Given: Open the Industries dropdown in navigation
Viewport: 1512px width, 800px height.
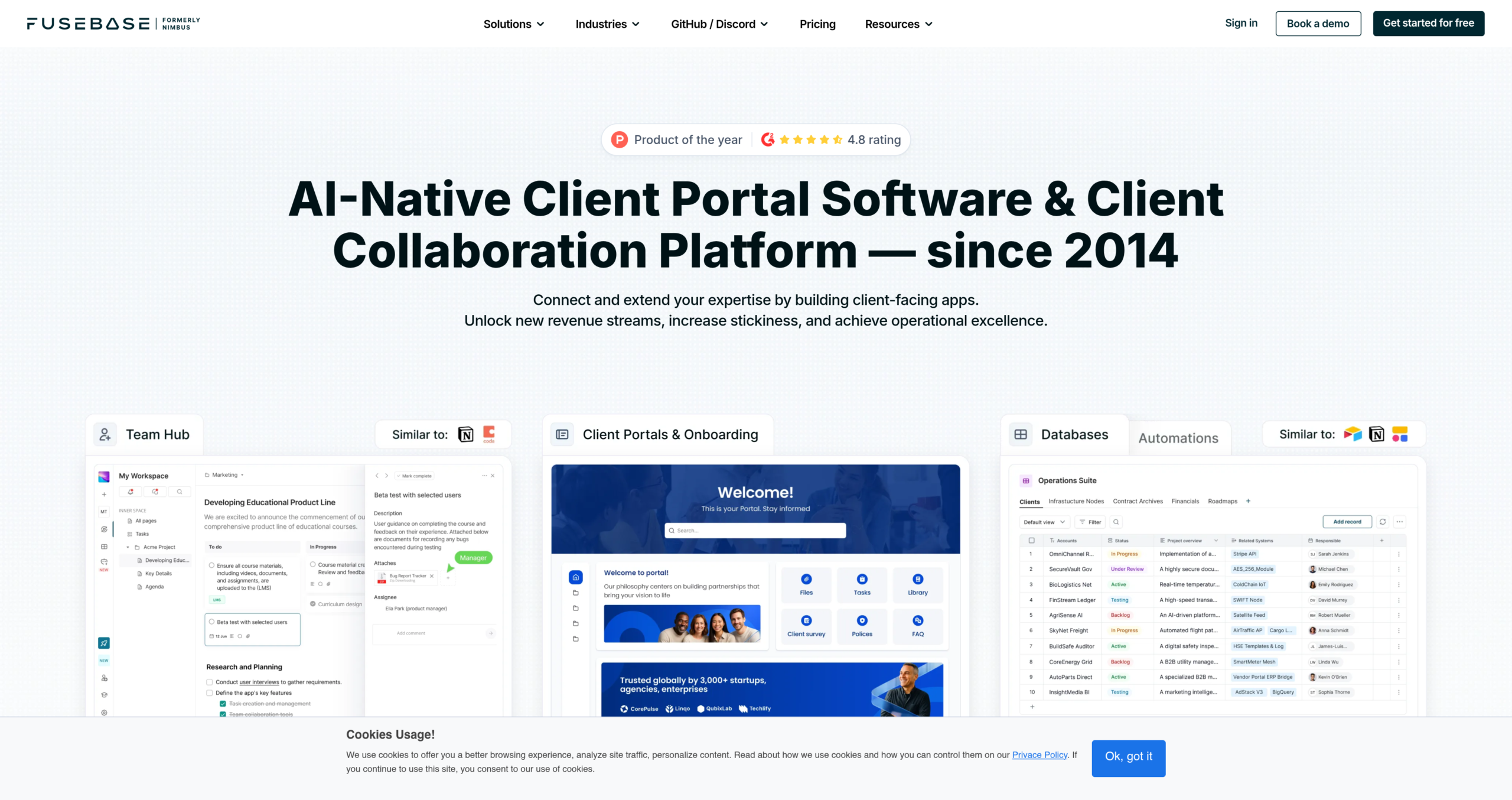Looking at the screenshot, I should 608,24.
